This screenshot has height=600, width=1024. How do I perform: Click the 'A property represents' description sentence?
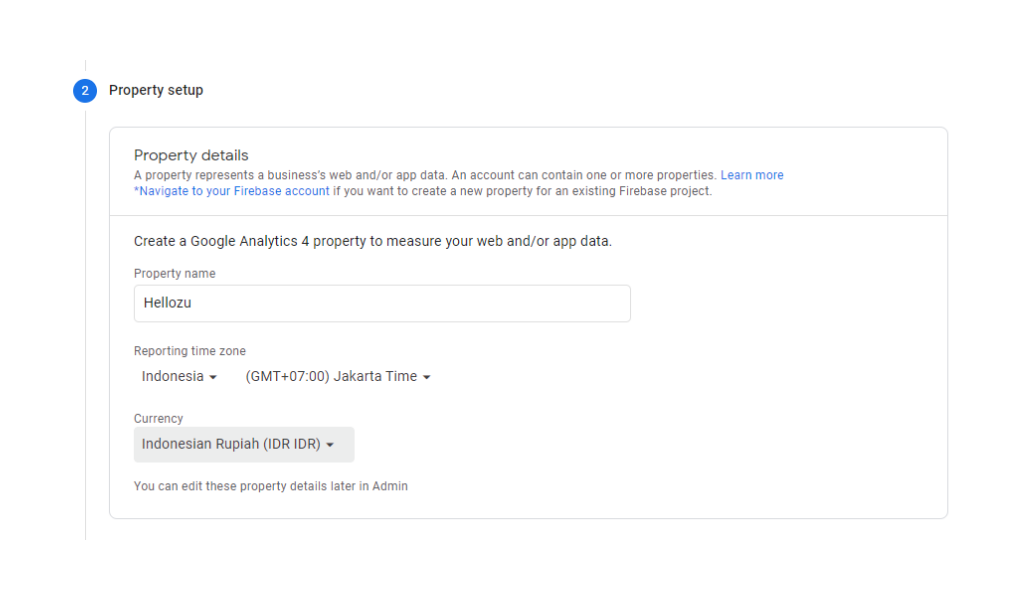click(x=425, y=175)
